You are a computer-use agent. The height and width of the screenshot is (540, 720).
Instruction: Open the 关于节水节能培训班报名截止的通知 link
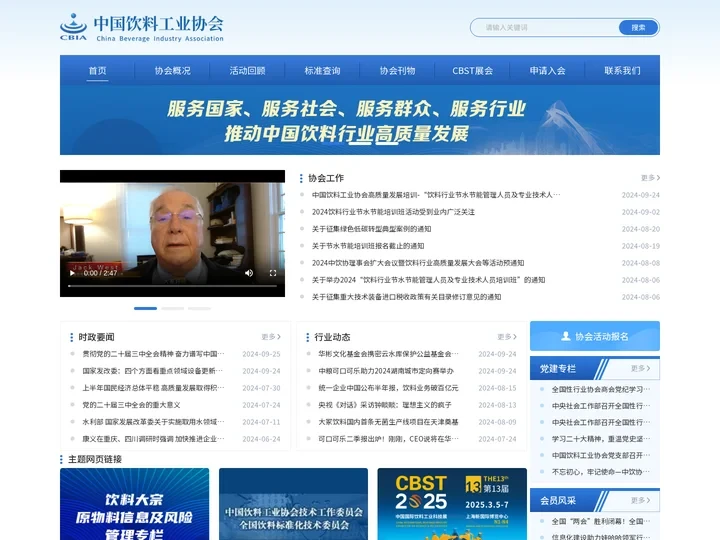tap(368, 246)
